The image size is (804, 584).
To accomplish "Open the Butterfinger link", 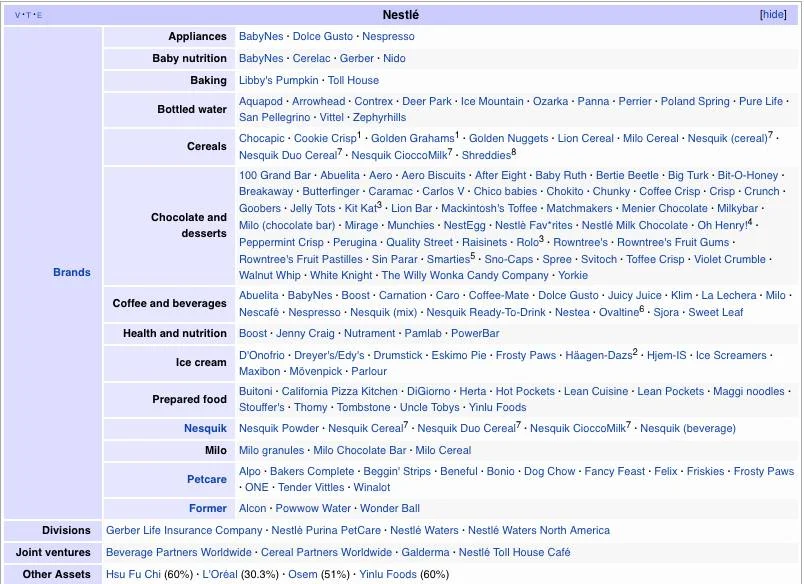I will (x=331, y=191).
